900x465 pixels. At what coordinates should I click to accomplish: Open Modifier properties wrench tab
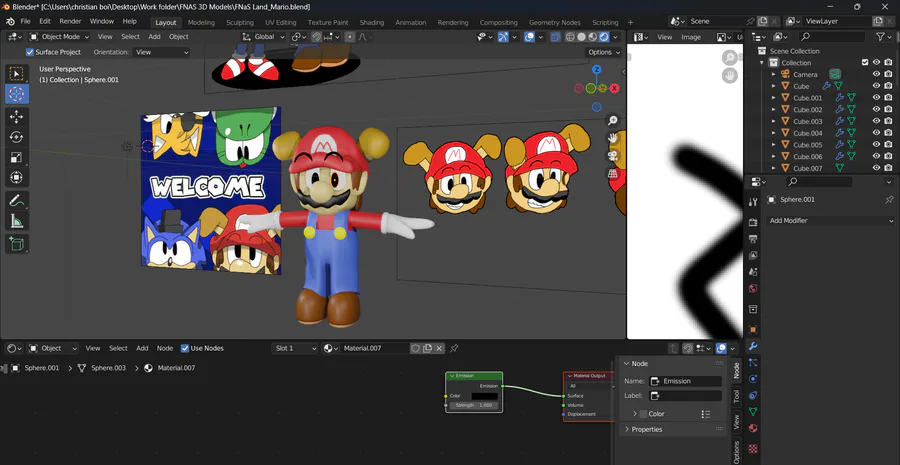click(x=753, y=346)
